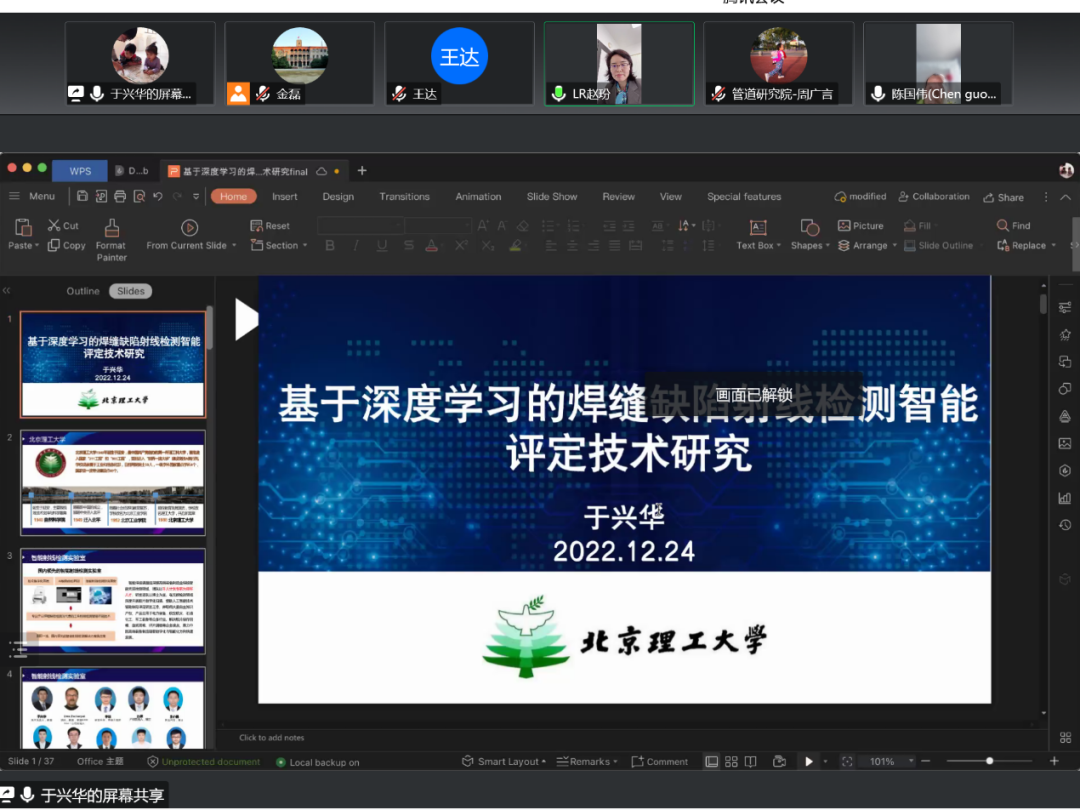Open the Slide Show ribbon tab
The width and height of the screenshot is (1080, 810).
tap(552, 197)
